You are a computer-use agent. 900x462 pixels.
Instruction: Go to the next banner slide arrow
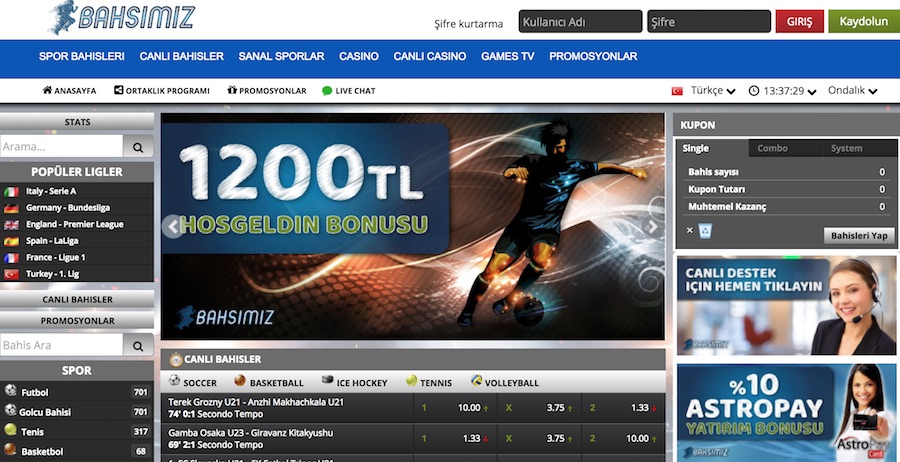click(653, 226)
